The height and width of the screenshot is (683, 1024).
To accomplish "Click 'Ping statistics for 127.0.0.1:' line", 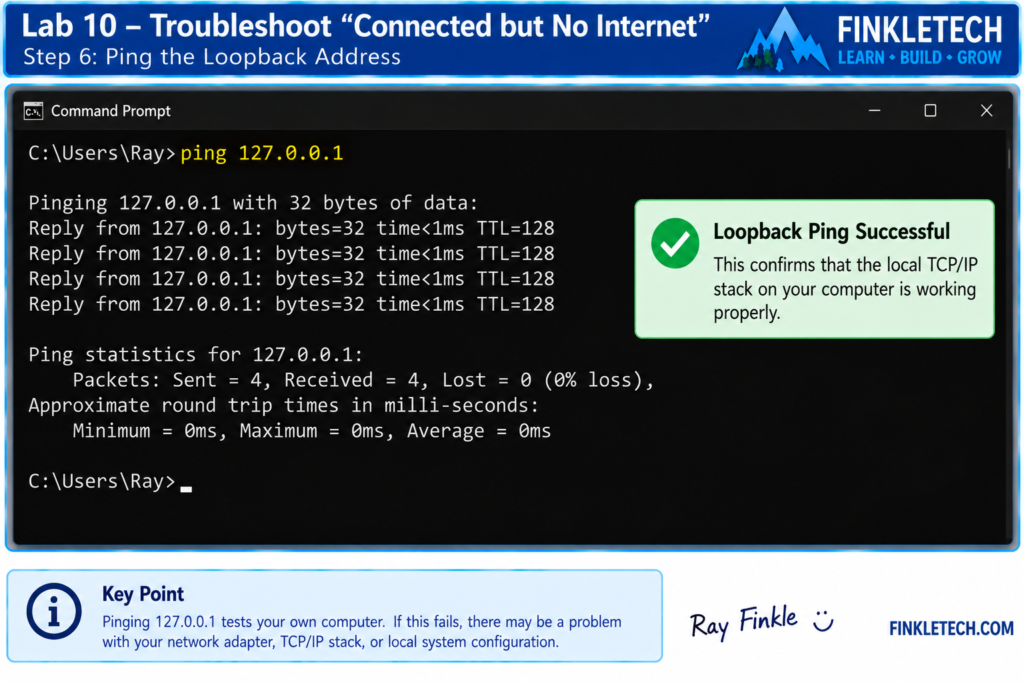I will [195, 355].
